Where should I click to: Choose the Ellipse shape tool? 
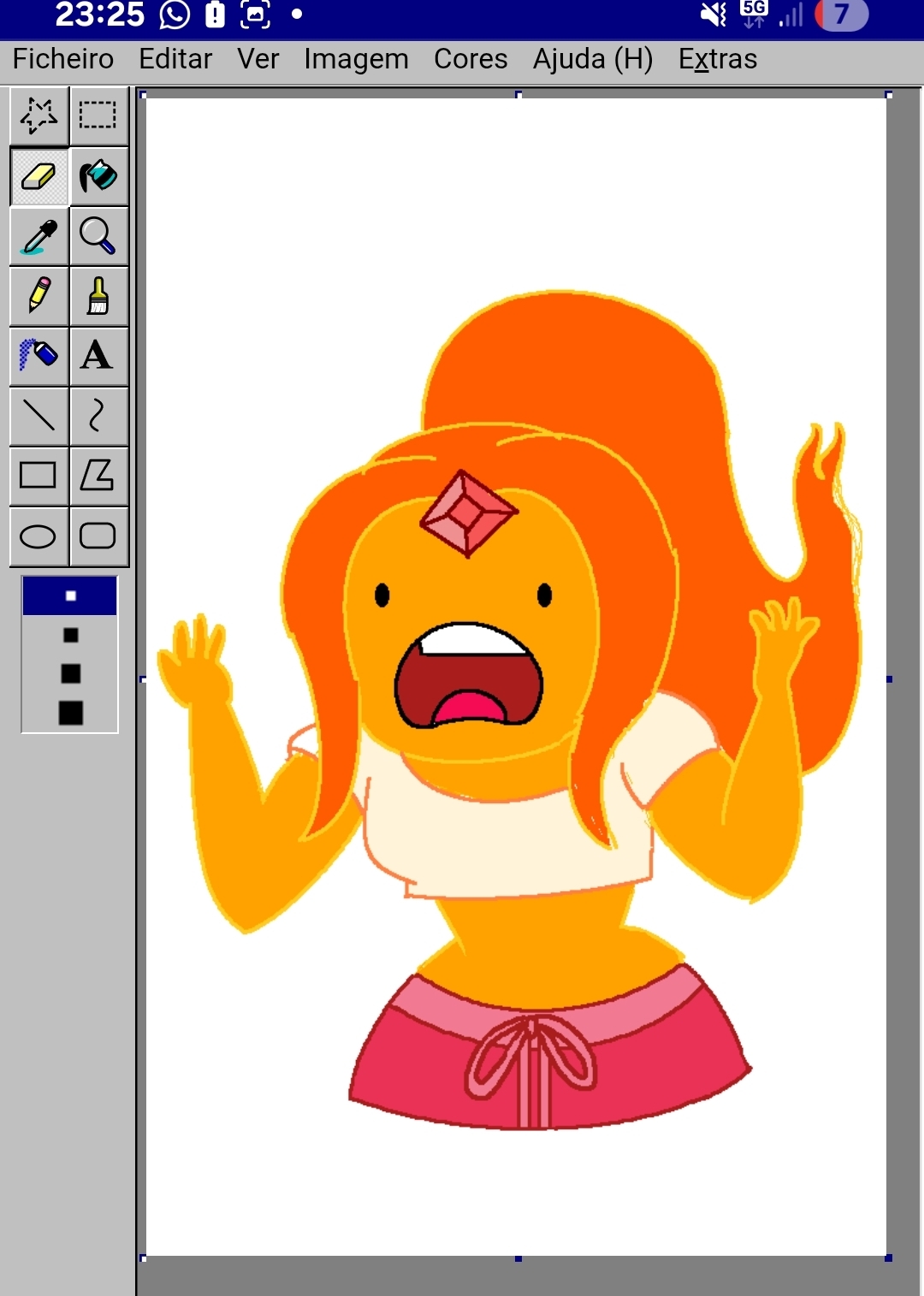click(38, 536)
